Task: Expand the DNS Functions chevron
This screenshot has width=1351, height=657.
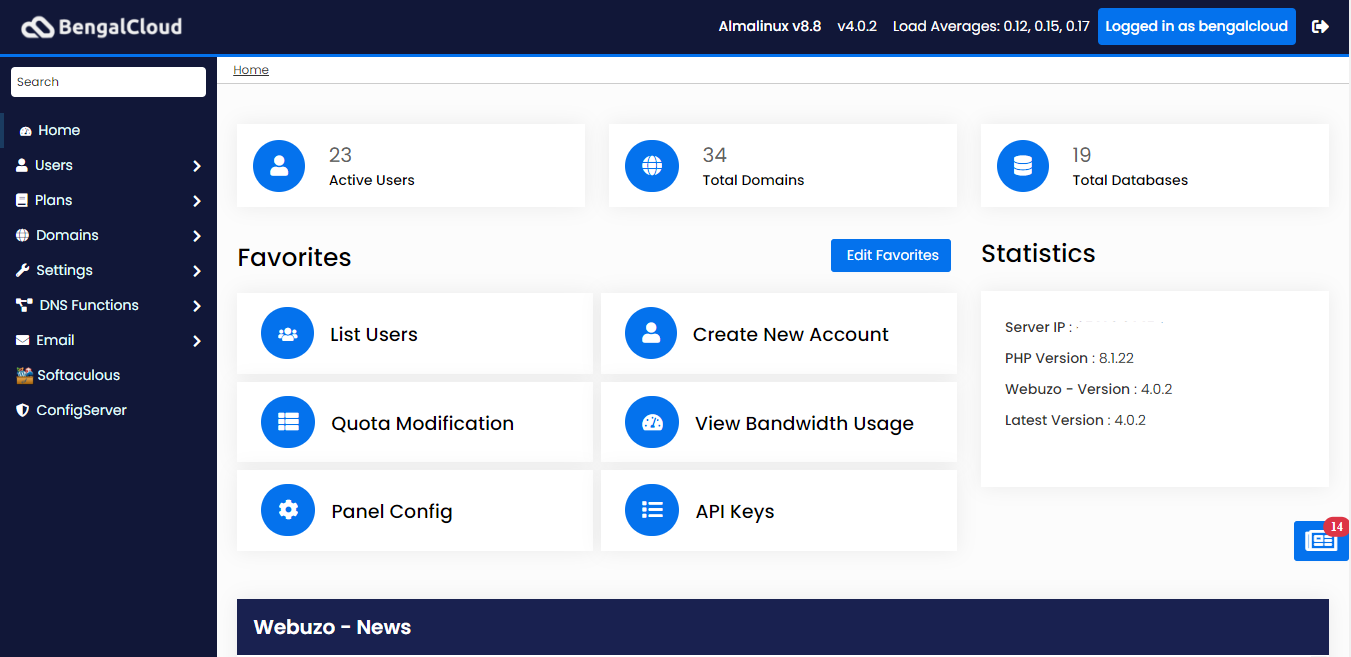Action: [x=197, y=306]
